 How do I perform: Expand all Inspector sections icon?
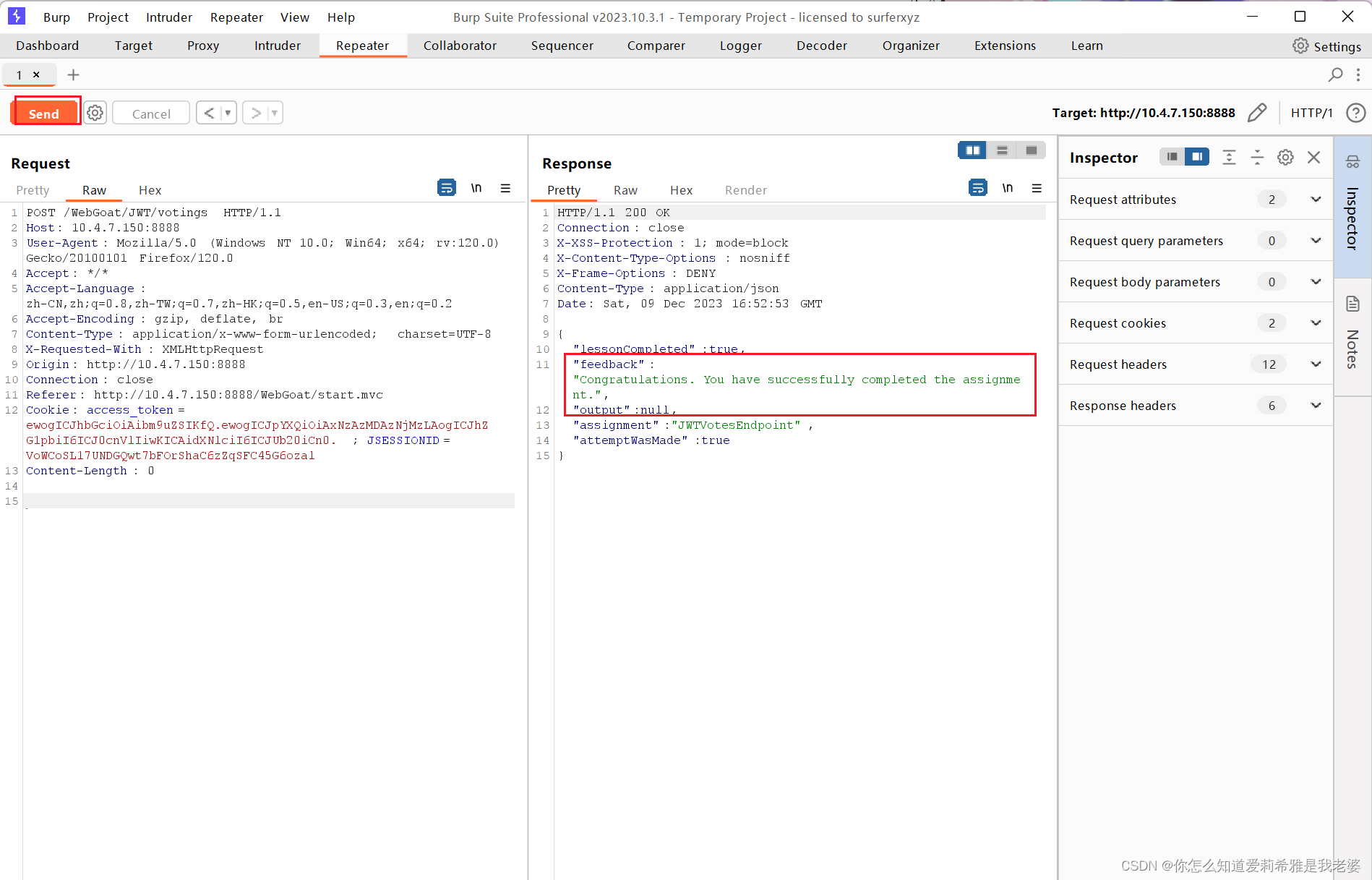point(1229,157)
